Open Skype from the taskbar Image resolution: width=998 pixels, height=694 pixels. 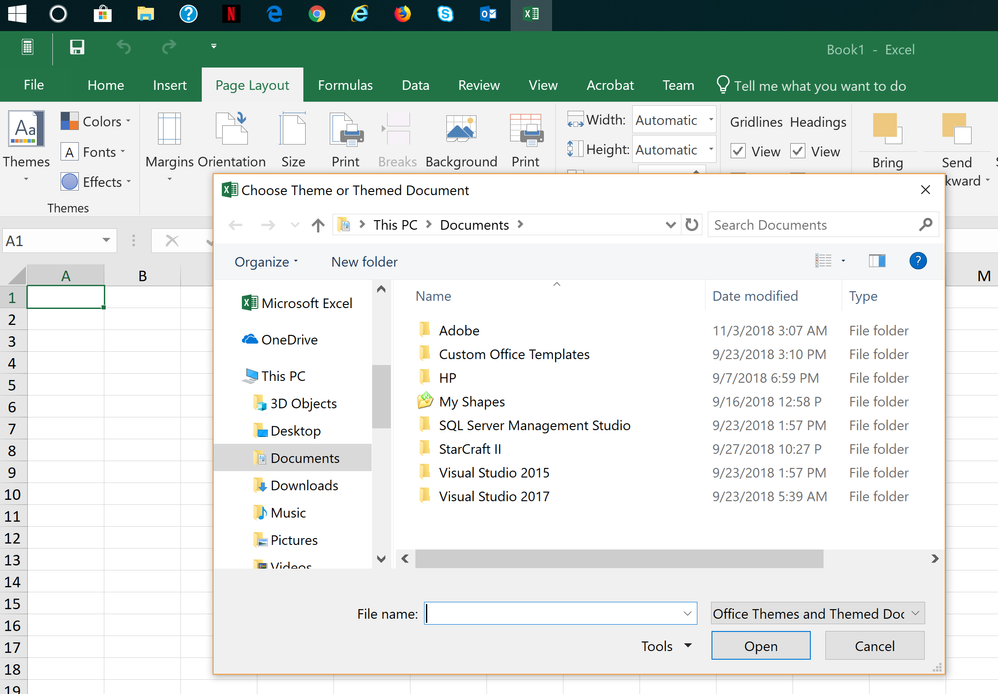(x=445, y=15)
